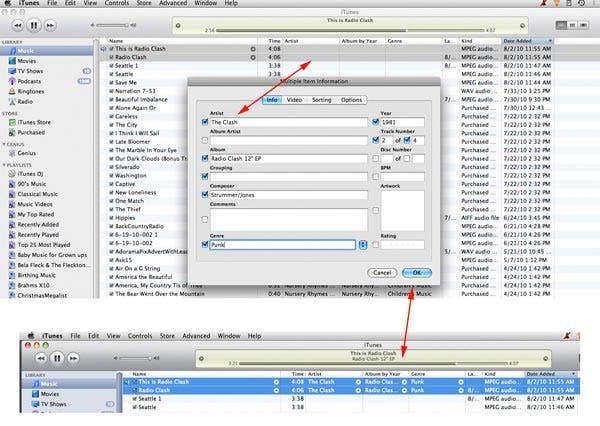Collapse the Genius section in sidebar
The height and width of the screenshot is (426, 600).
click(x=4, y=144)
